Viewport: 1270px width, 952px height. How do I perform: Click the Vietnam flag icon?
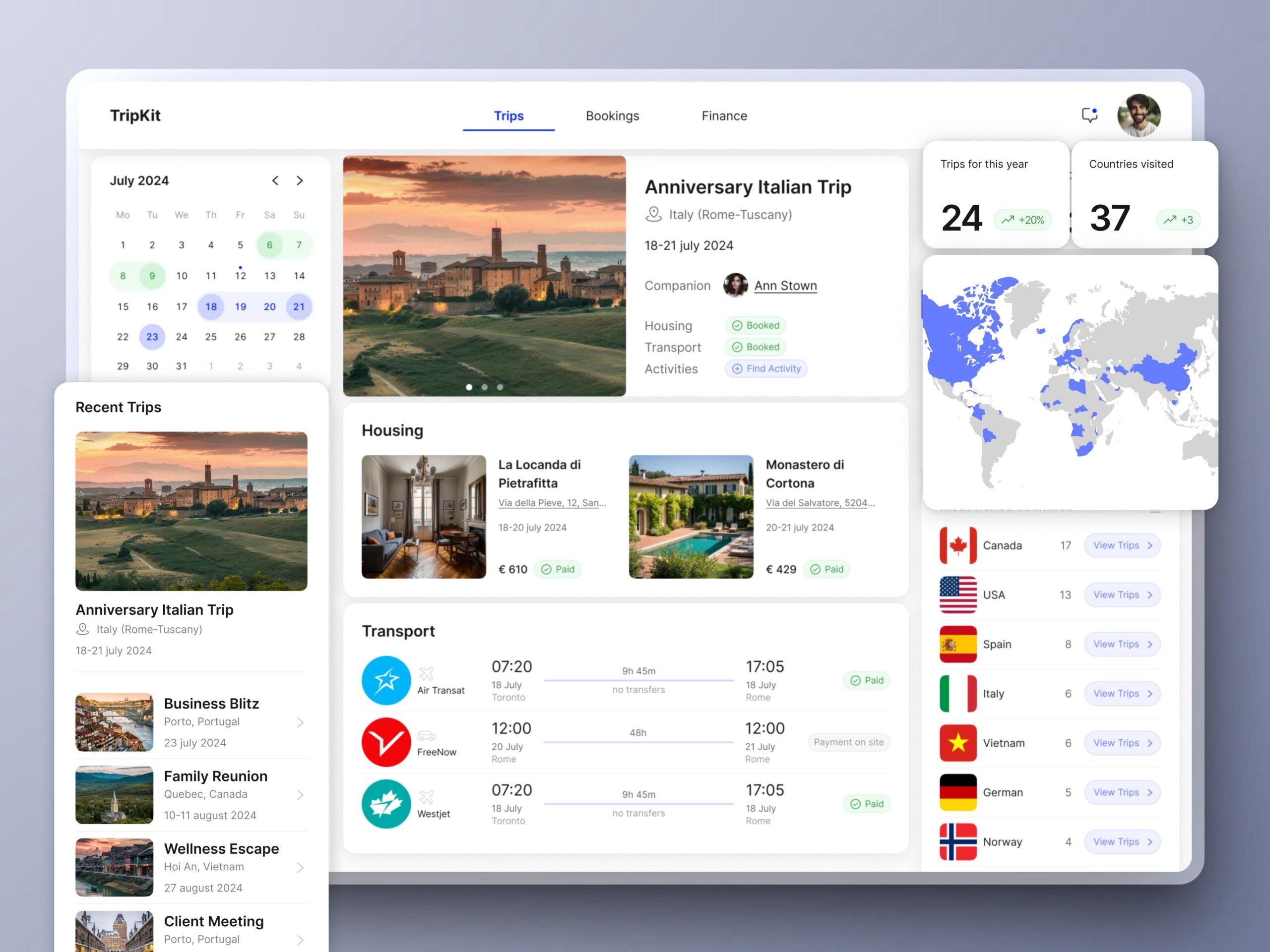[x=958, y=743]
